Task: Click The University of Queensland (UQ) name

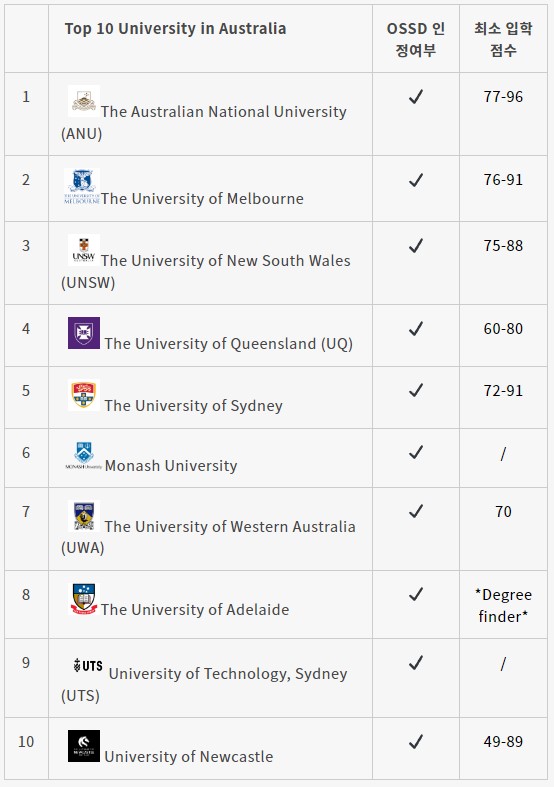Action: coord(229,344)
